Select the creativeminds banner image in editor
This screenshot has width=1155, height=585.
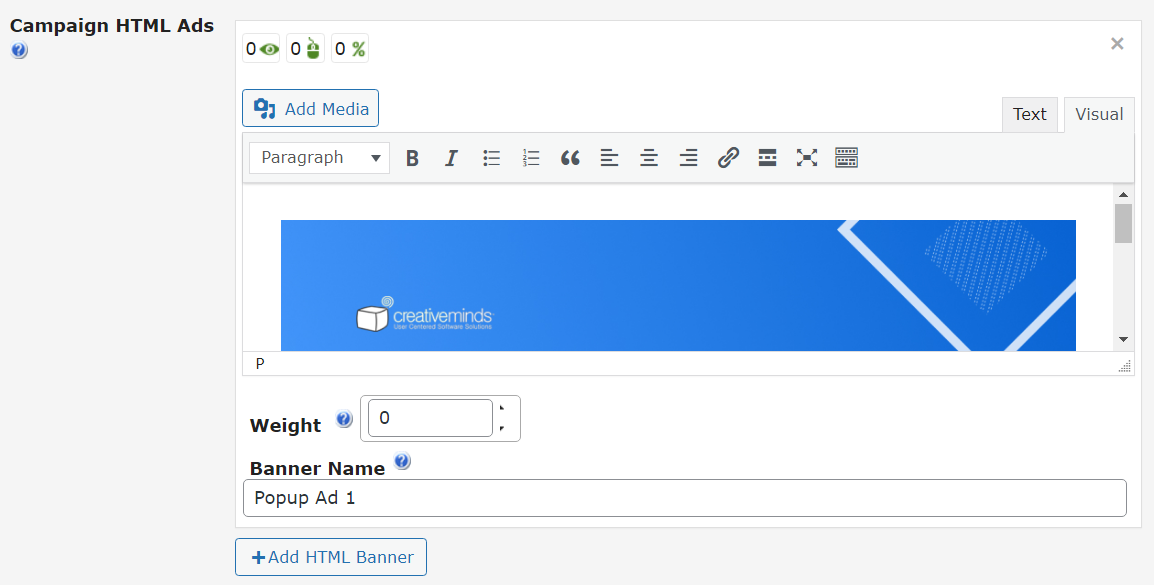[678, 285]
